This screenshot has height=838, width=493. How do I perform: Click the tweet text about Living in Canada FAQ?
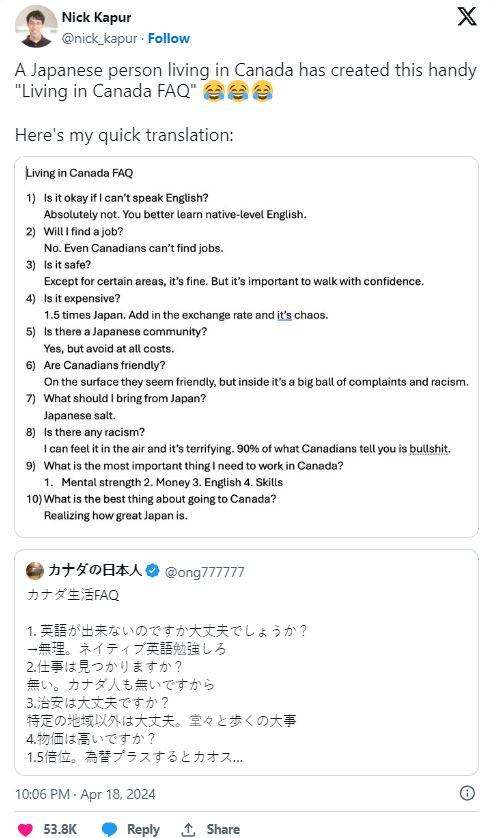click(245, 102)
